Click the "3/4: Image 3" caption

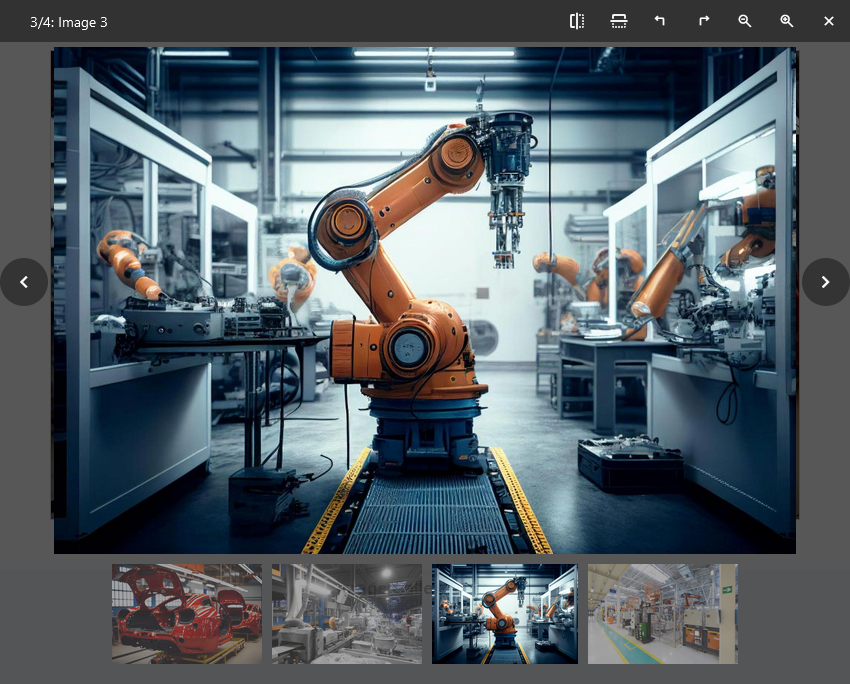(x=69, y=22)
